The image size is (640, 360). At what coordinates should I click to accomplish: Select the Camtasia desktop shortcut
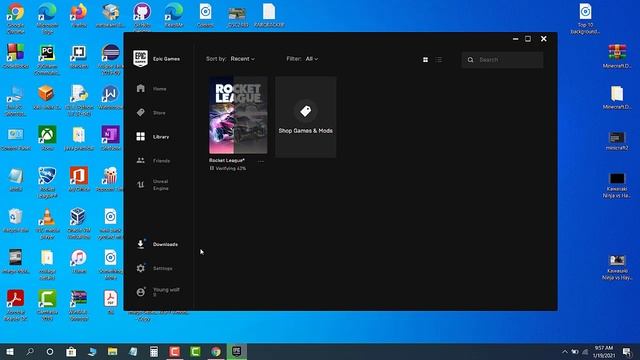pyautogui.click(x=47, y=305)
